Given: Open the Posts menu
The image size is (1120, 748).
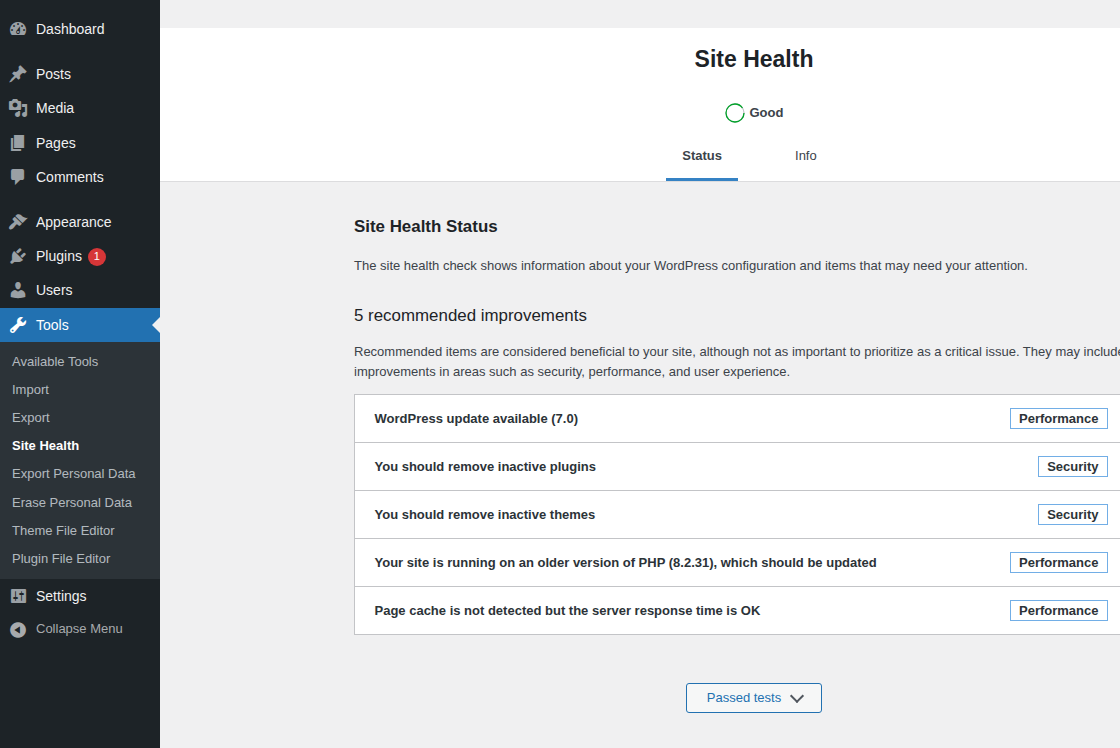Looking at the screenshot, I should point(54,74).
